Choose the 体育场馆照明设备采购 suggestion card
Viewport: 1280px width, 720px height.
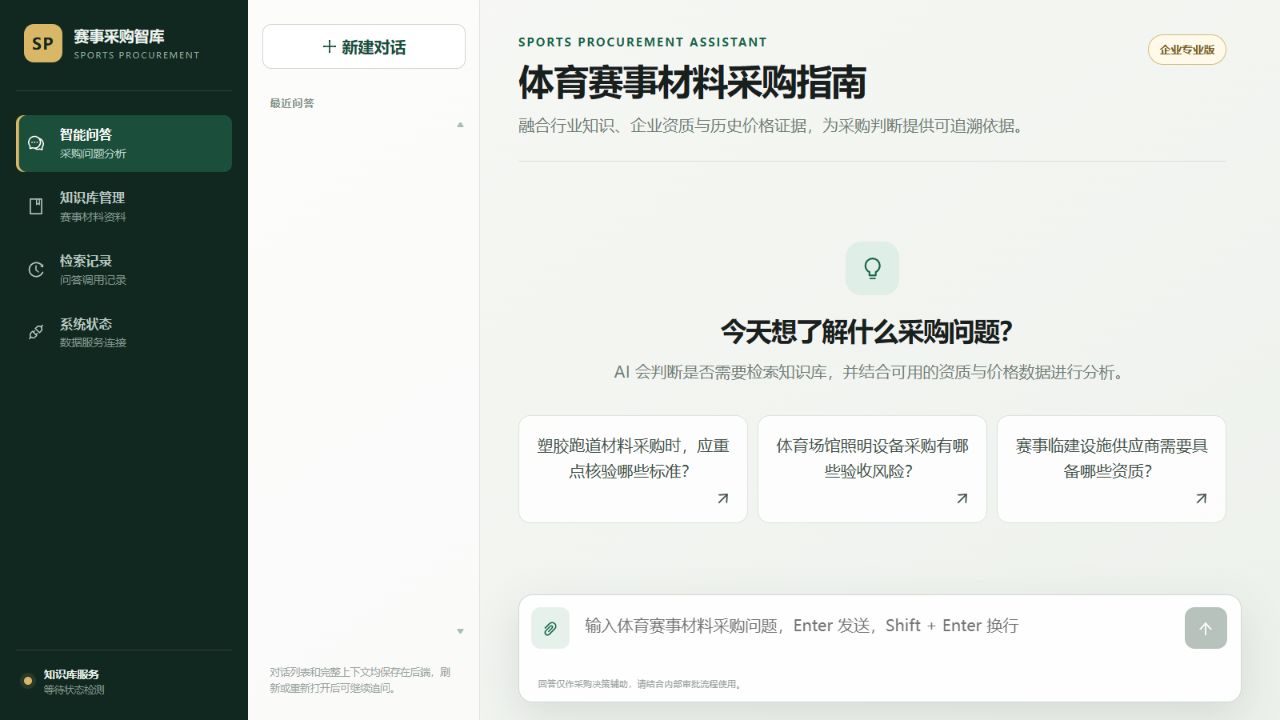tap(872, 469)
